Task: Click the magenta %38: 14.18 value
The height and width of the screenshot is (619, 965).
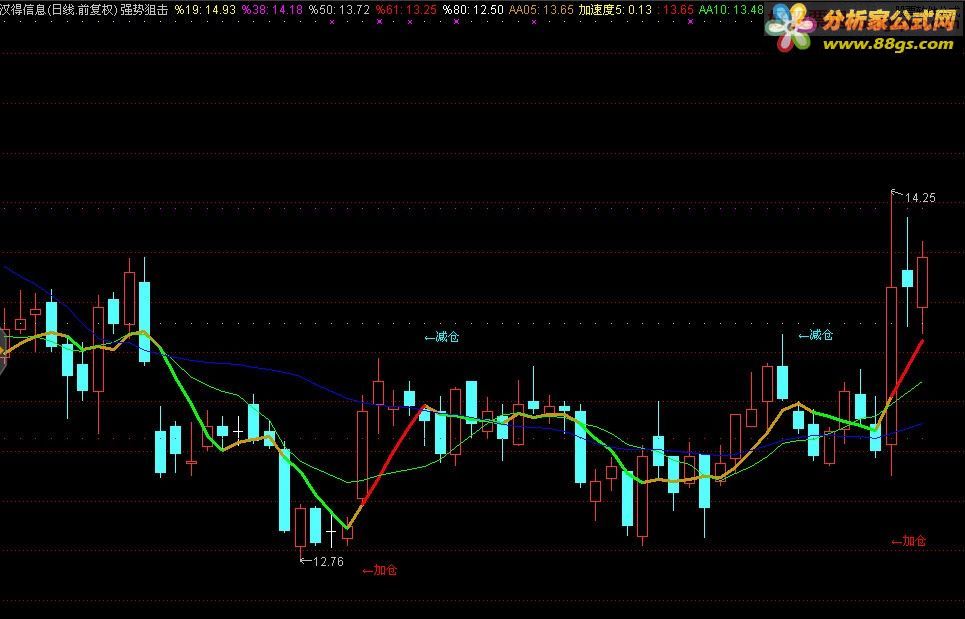Action: coord(272,10)
